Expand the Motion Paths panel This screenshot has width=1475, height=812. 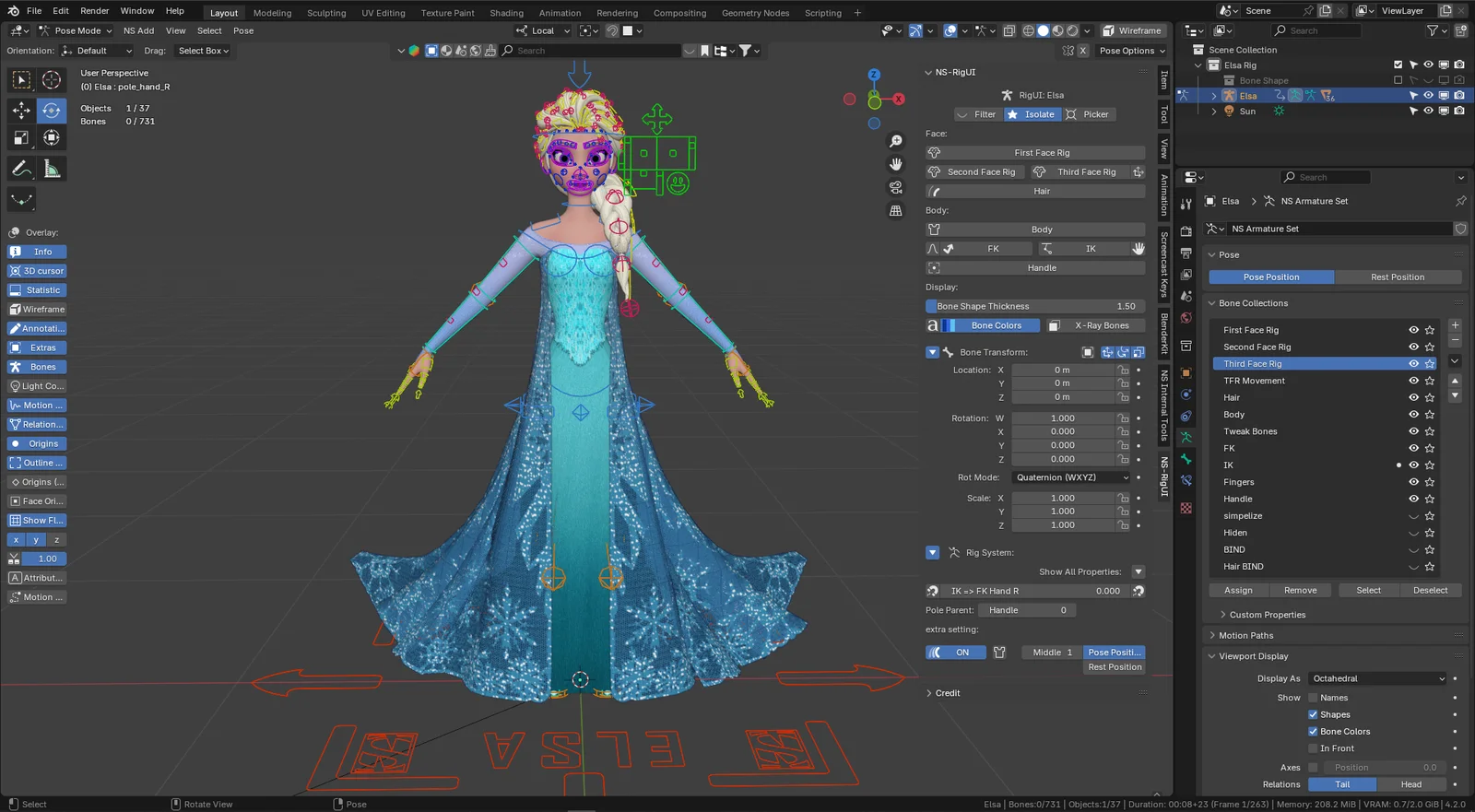[x=1245, y=636]
